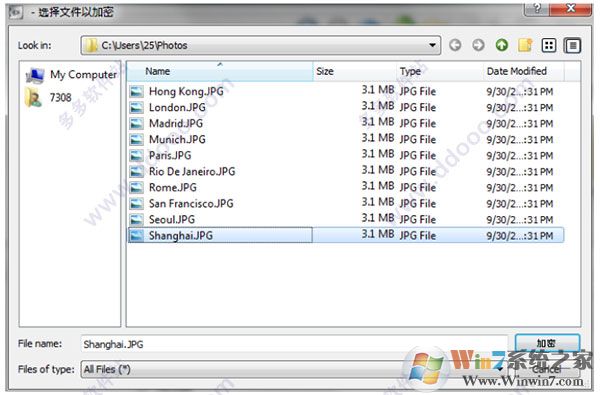
Task: Click the Forward navigation arrow icon
Action: point(478,45)
